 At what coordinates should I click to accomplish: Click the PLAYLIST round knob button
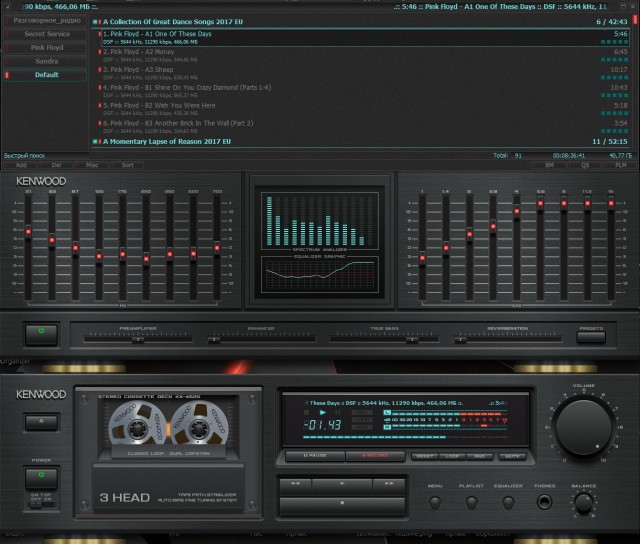click(x=471, y=502)
